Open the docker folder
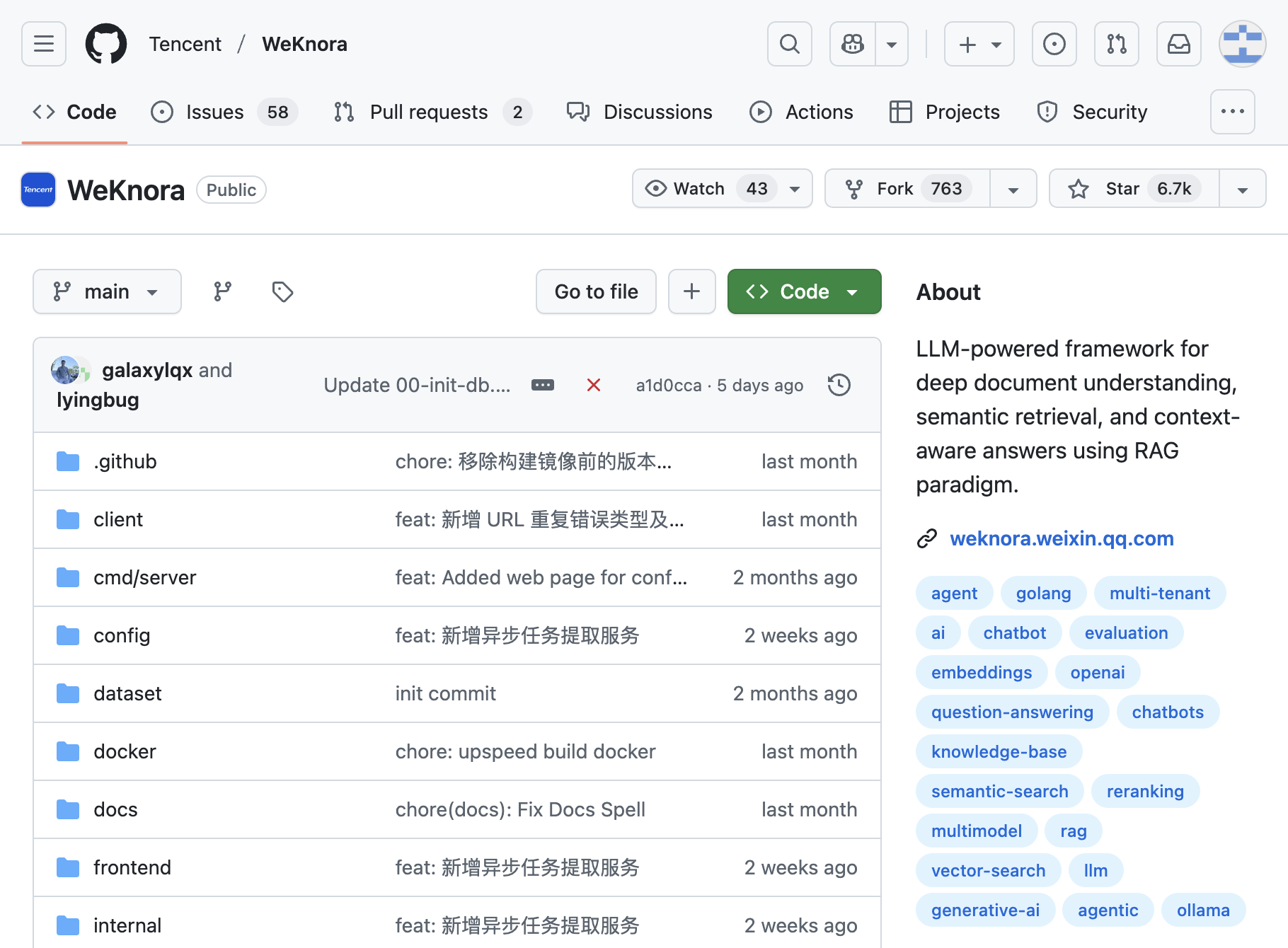 pyautogui.click(x=125, y=751)
